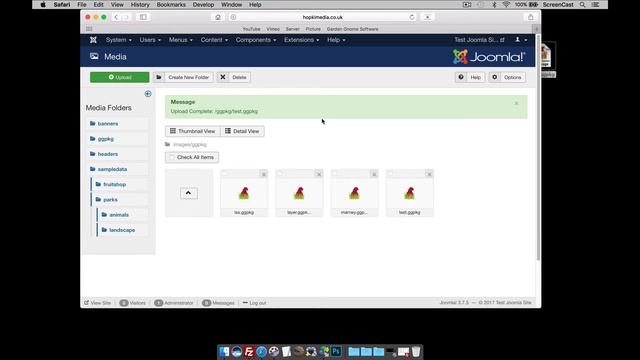Open the YouTube bookmark
This screenshot has height=360, width=640.
coord(251,29)
